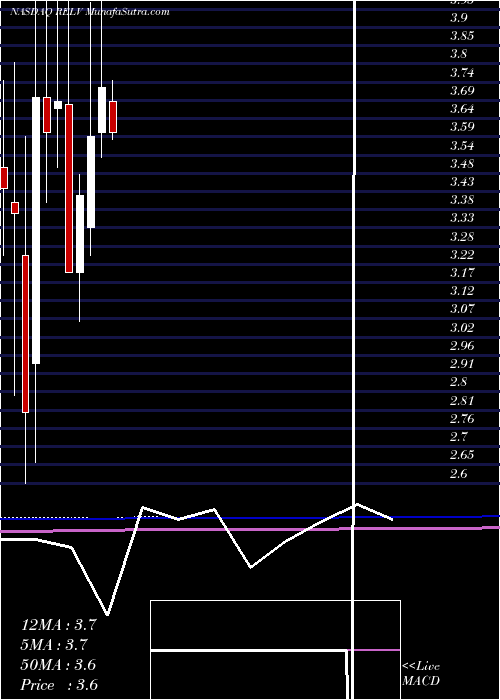Click the 2.6 price axis label

pyautogui.click(x=459, y=473)
